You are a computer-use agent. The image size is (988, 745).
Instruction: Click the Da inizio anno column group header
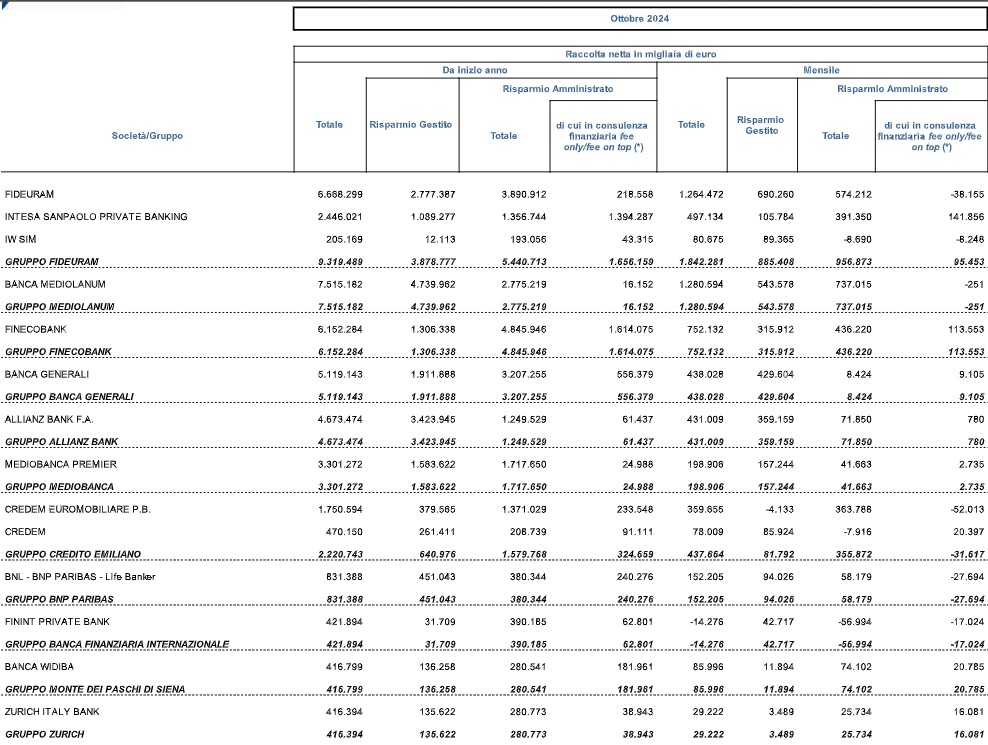click(x=474, y=70)
